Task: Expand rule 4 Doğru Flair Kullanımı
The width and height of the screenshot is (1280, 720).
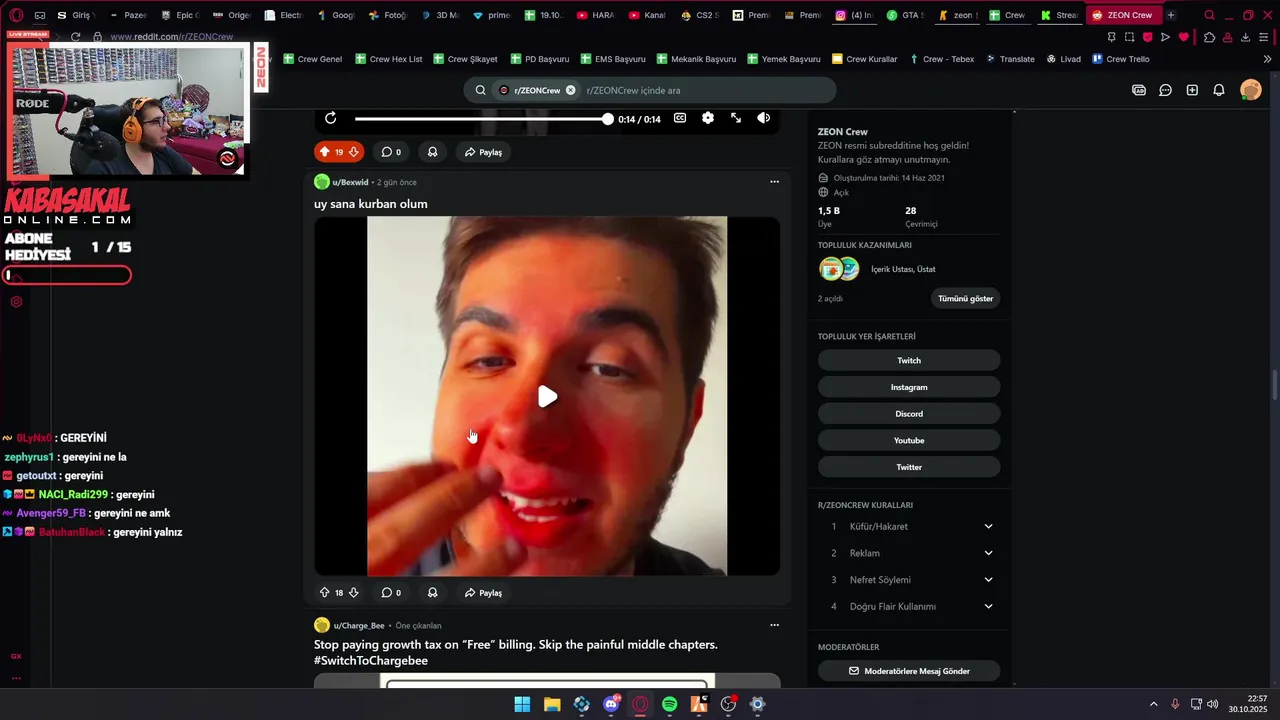Action: click(909, 606)
